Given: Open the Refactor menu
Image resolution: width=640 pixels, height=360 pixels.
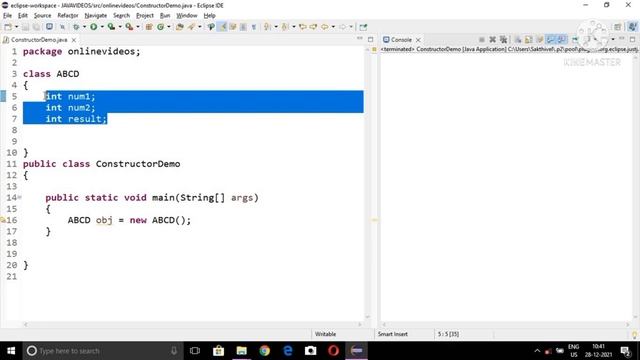Looking at the screenshot, I should click(x=68, y=16).
